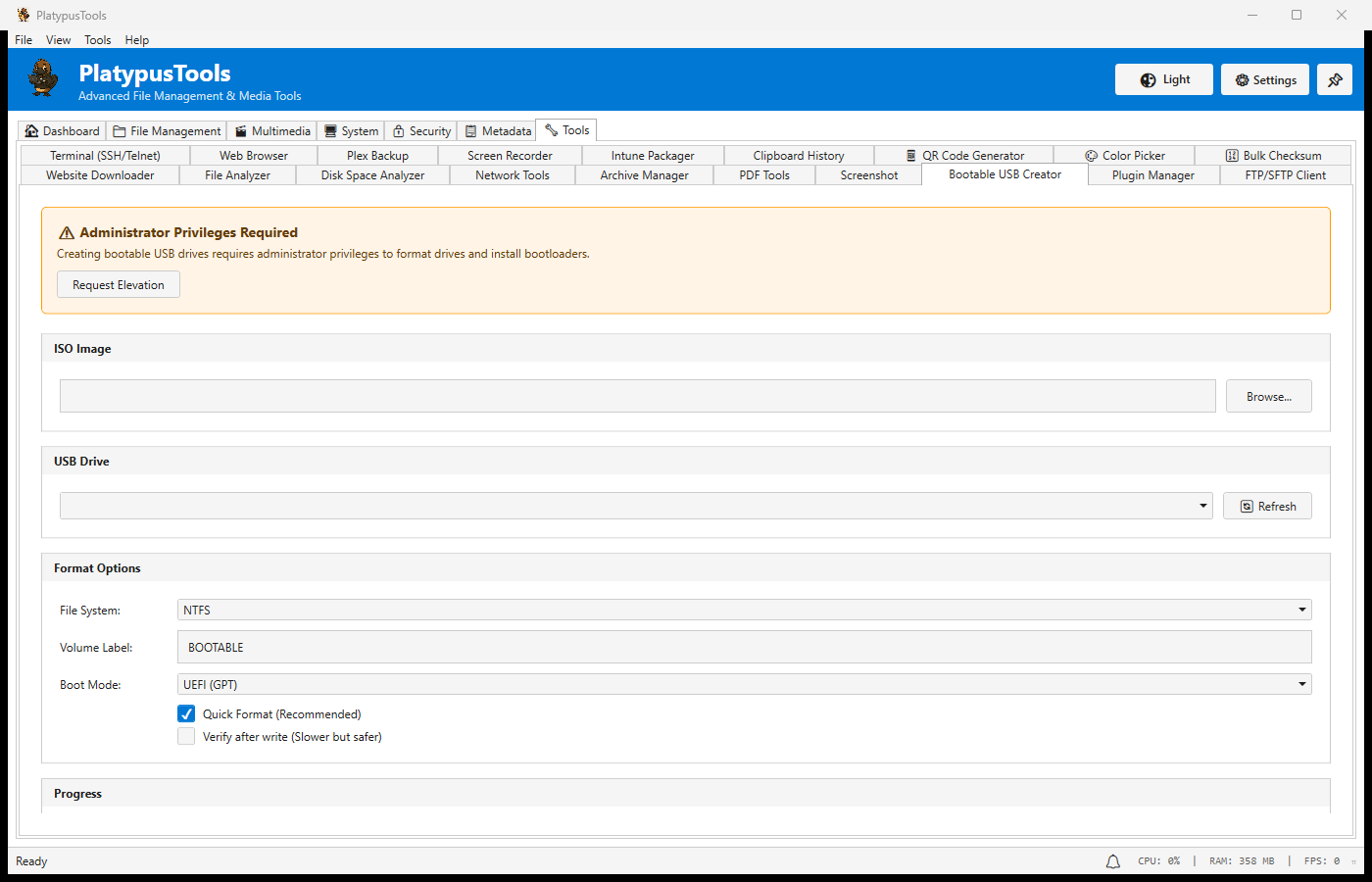Switch to the Plugin Manager tab
Screen dimensions: 1372x882
[x=1152, y=175]
